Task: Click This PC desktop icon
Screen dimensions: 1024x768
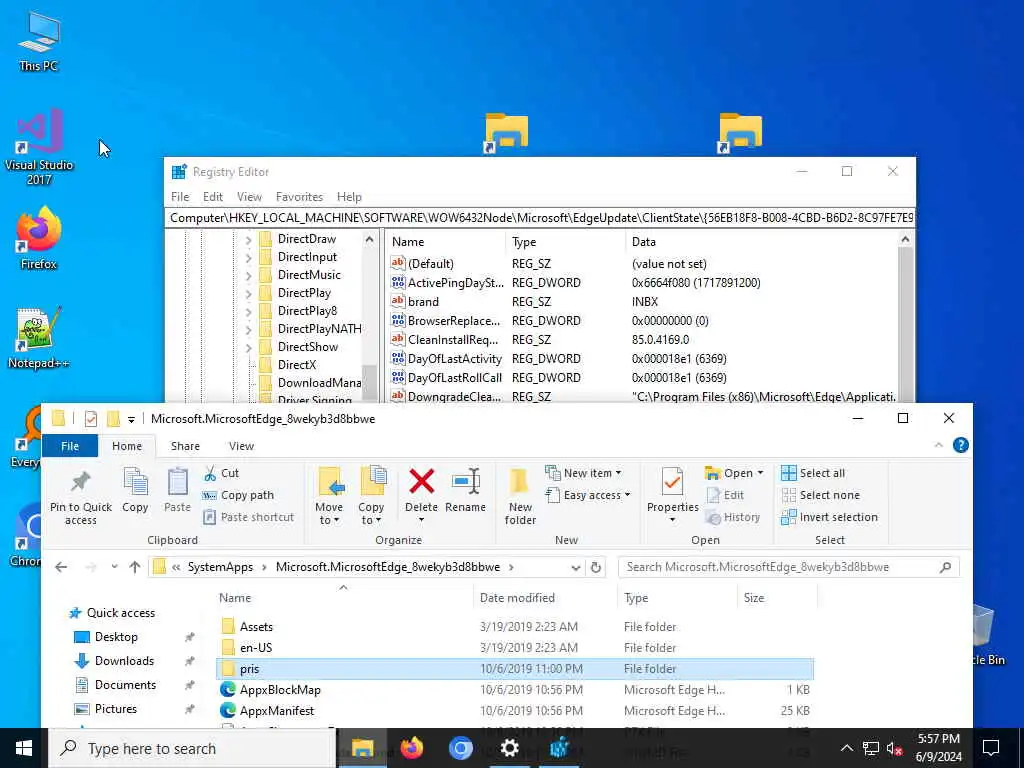Action: click(39, 41)
